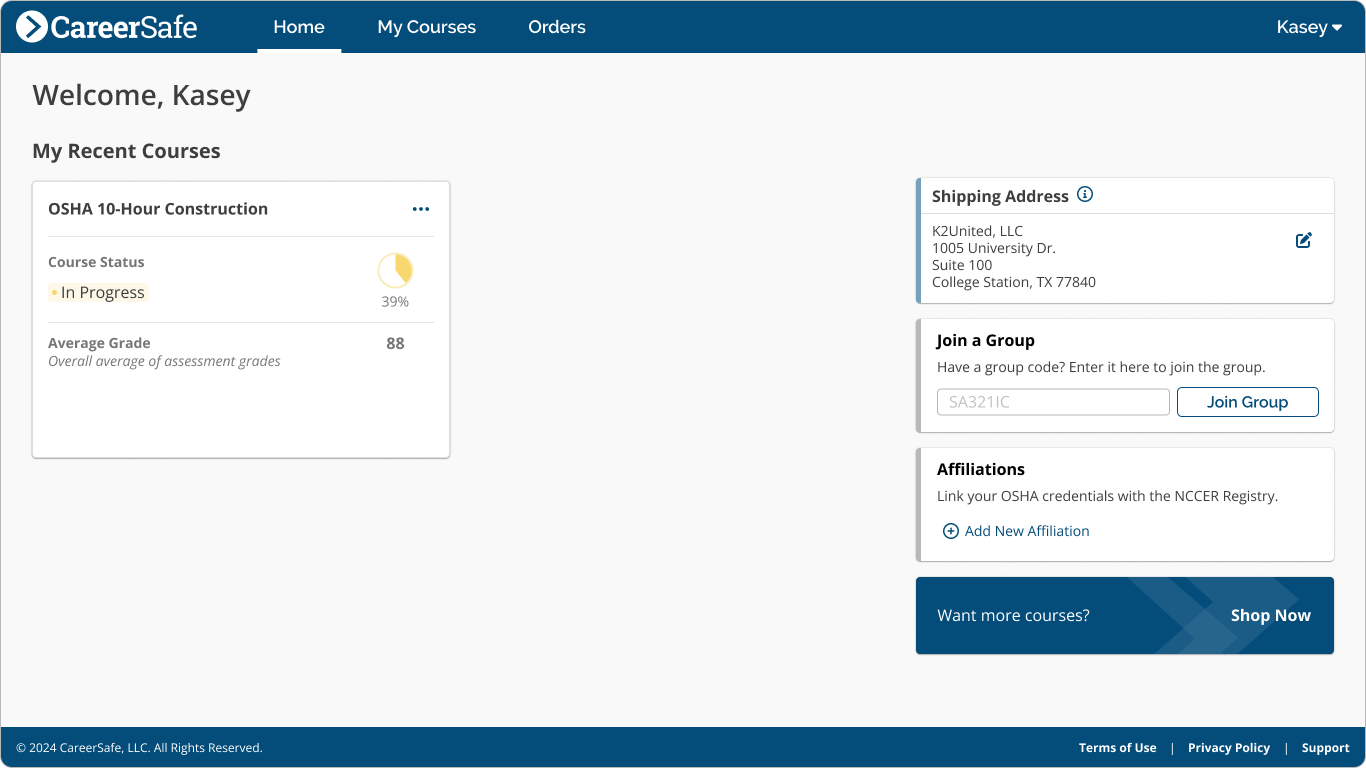Open the Kasey menu chevron arrow
Image resolution: width=1366 pixels, height=768 pixels.
(x=1338, y=27)
